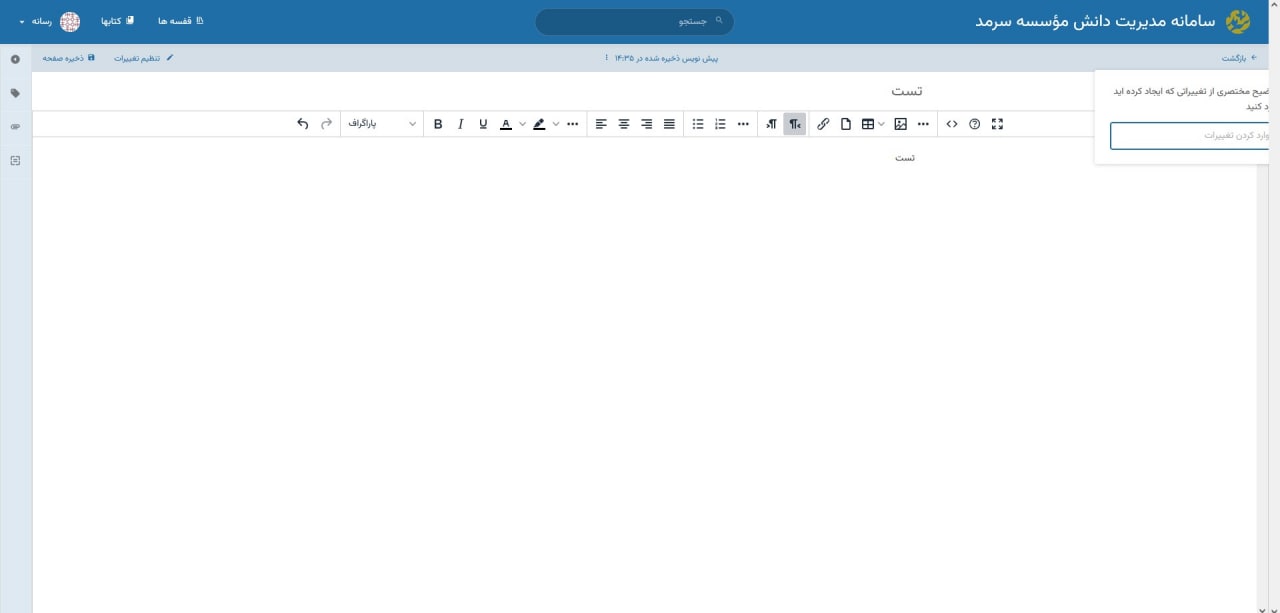Viewport: 1280px width, 613px height.
Task: Toggle italic formatting
Action: 461,124
